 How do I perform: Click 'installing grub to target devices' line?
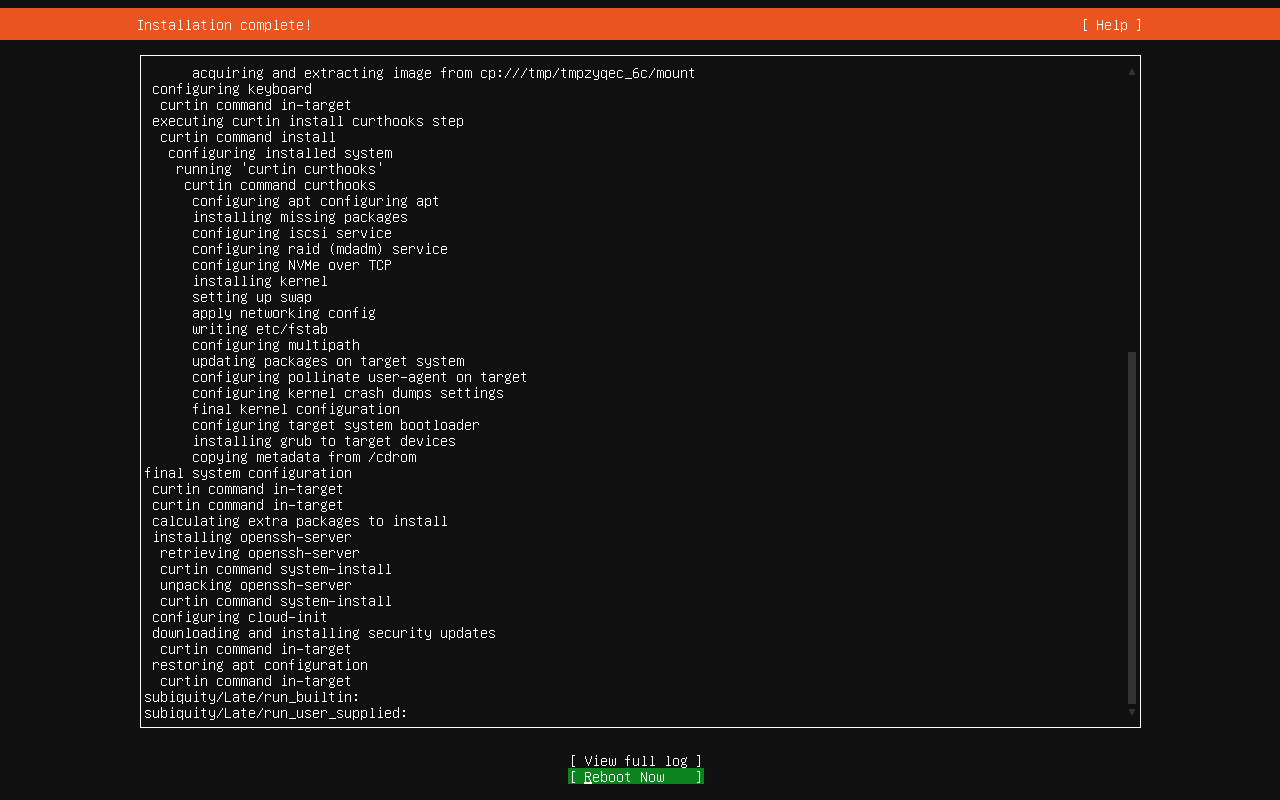coord(324,441)
